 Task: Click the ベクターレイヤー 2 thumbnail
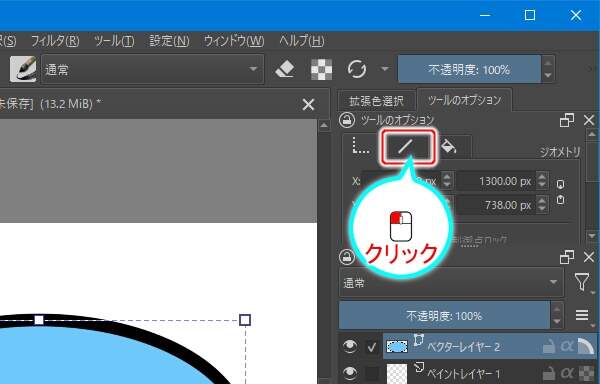coord(397,347)
